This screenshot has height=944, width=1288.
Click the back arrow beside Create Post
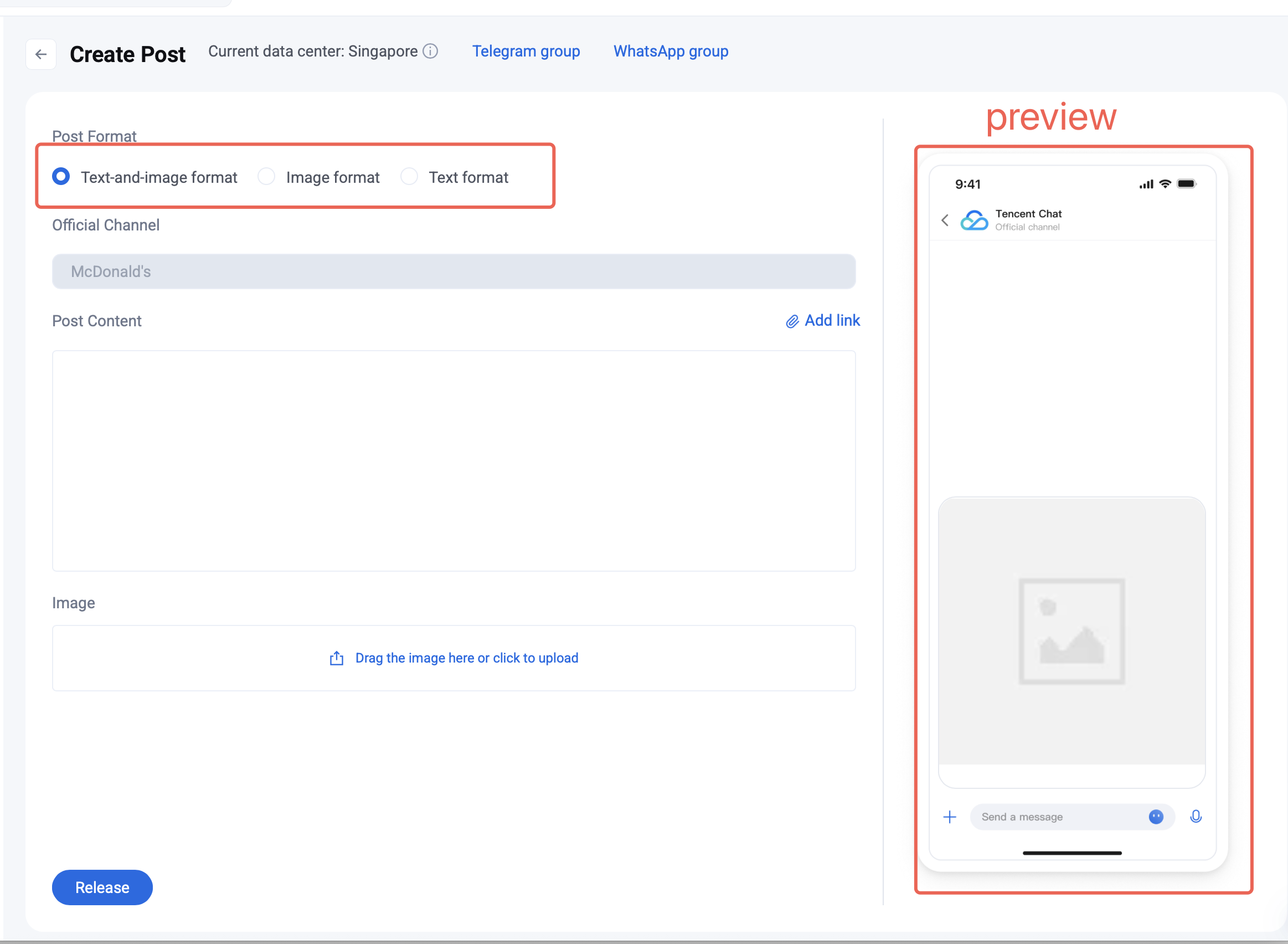click(x=41, y=54)
